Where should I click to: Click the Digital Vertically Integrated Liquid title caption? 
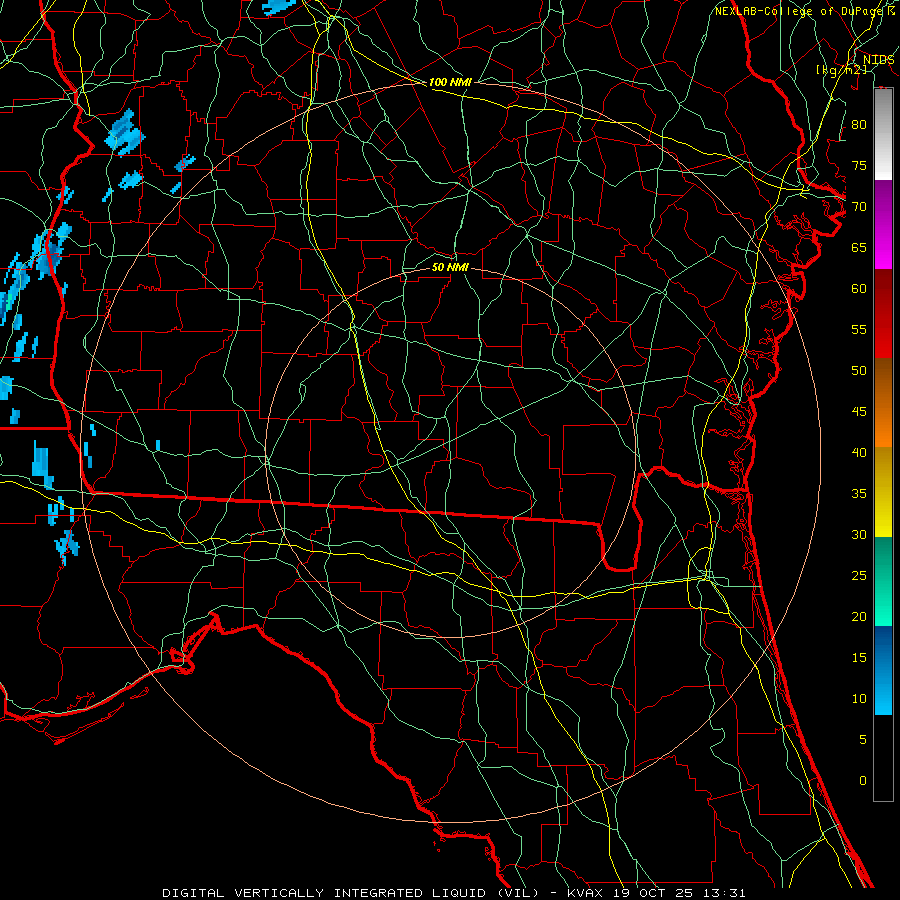[x=453, y=893]
